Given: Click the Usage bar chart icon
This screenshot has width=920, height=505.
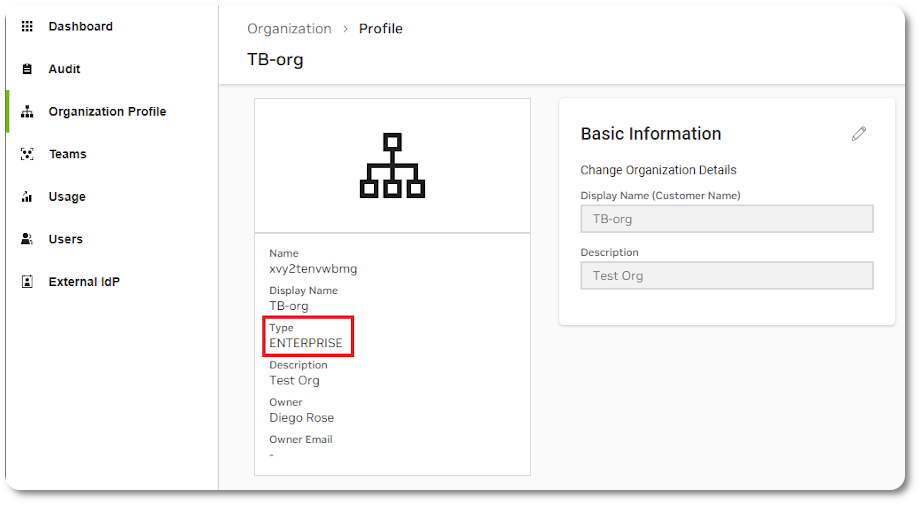Looking at the screenshot, I should coord(27,197).
